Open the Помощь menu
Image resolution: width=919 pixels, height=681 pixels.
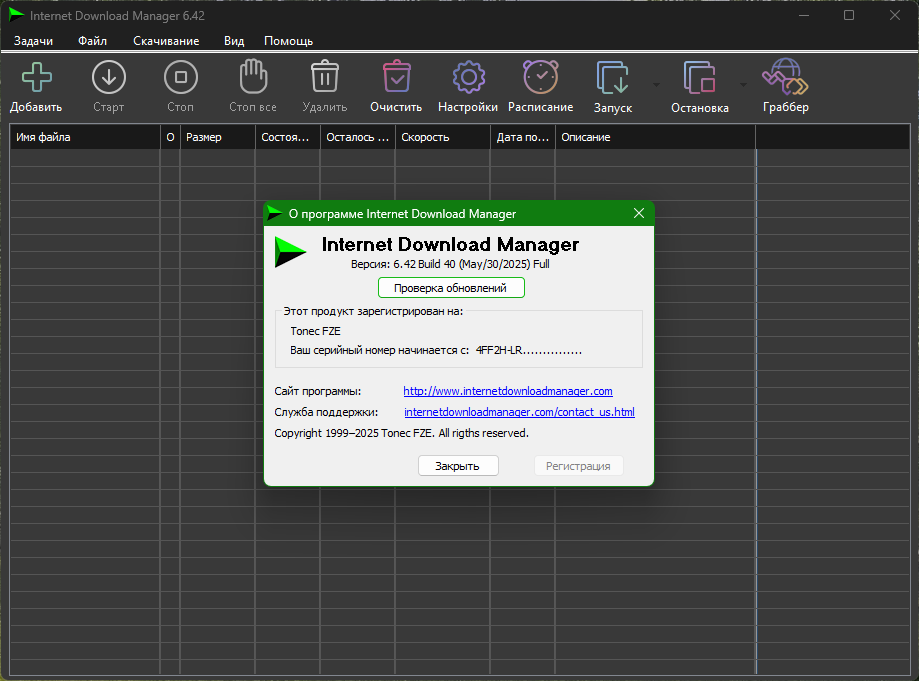(288, 41)
